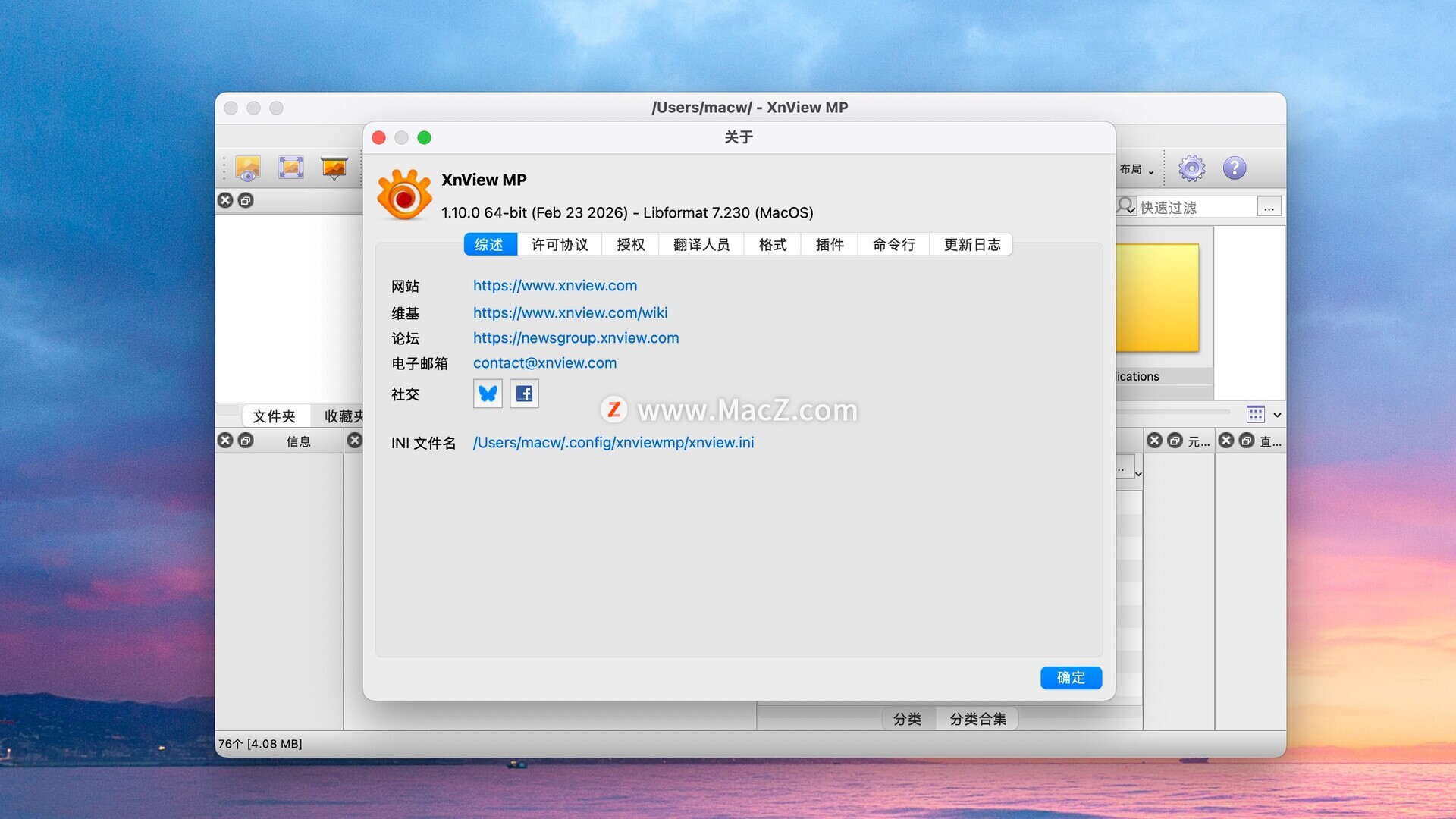Image resolution: width=1456 pixels, height=819 pixels.
Task: Expand the 布局 layout dropdown
Action: click(x=1136, y=169)
